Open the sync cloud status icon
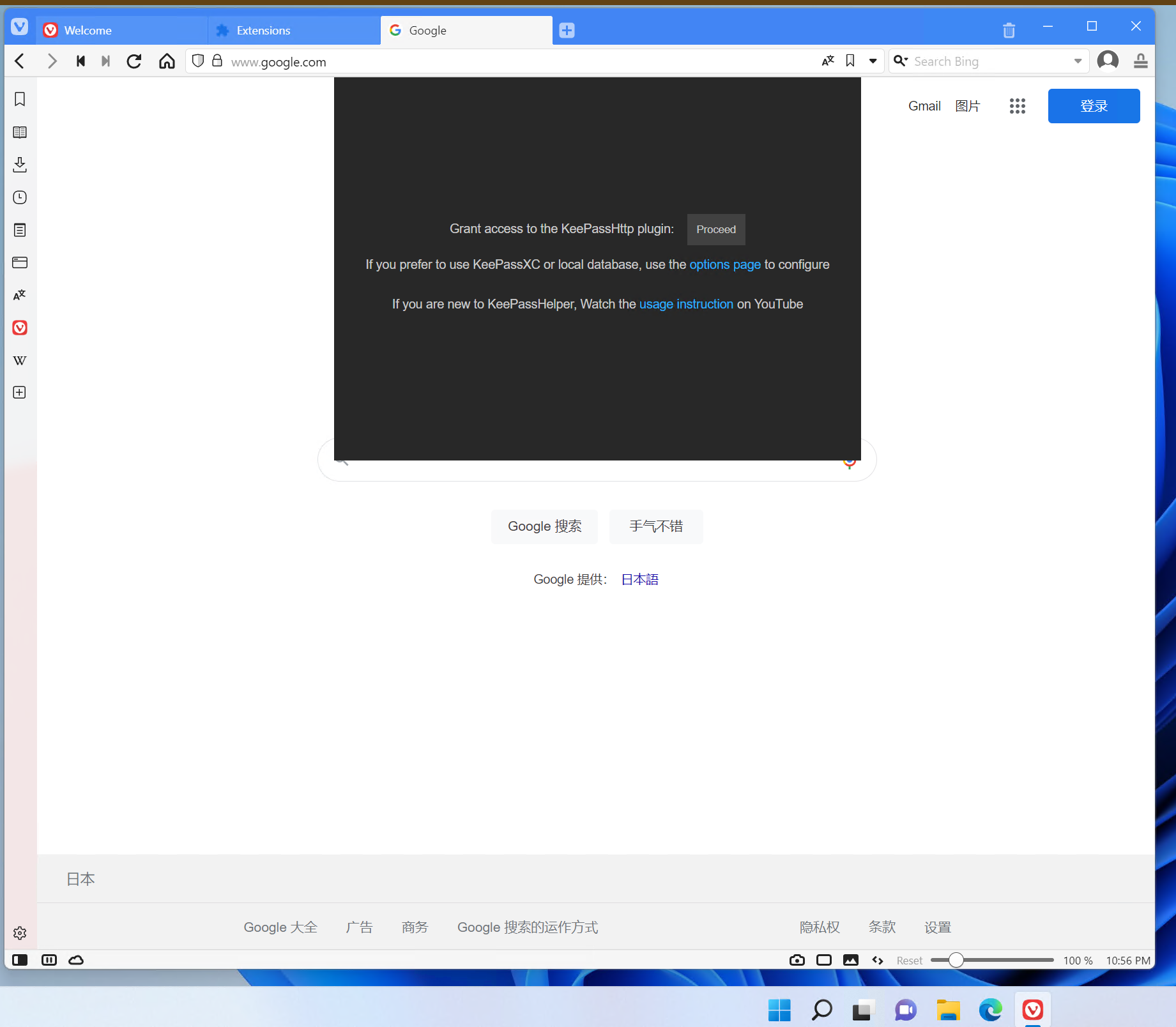This screenshot has height=1027, width=1176. pos(76,960)
